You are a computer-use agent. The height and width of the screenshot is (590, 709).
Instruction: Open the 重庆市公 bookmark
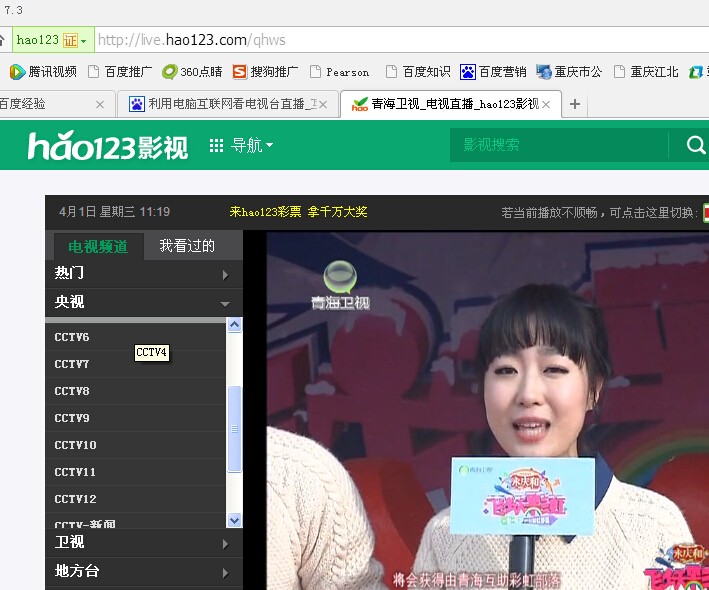tap(569, 72)
